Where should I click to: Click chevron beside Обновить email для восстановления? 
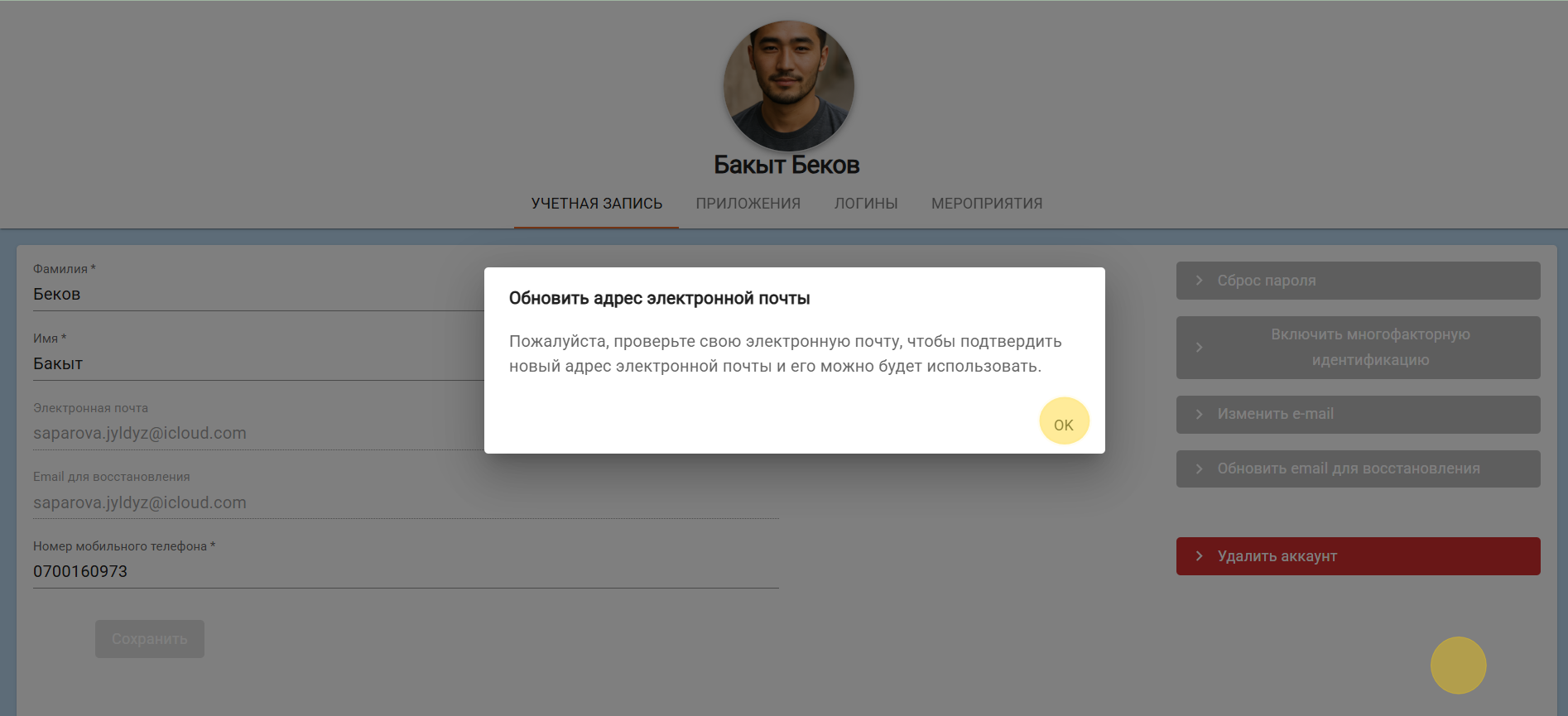(1199, 469)
